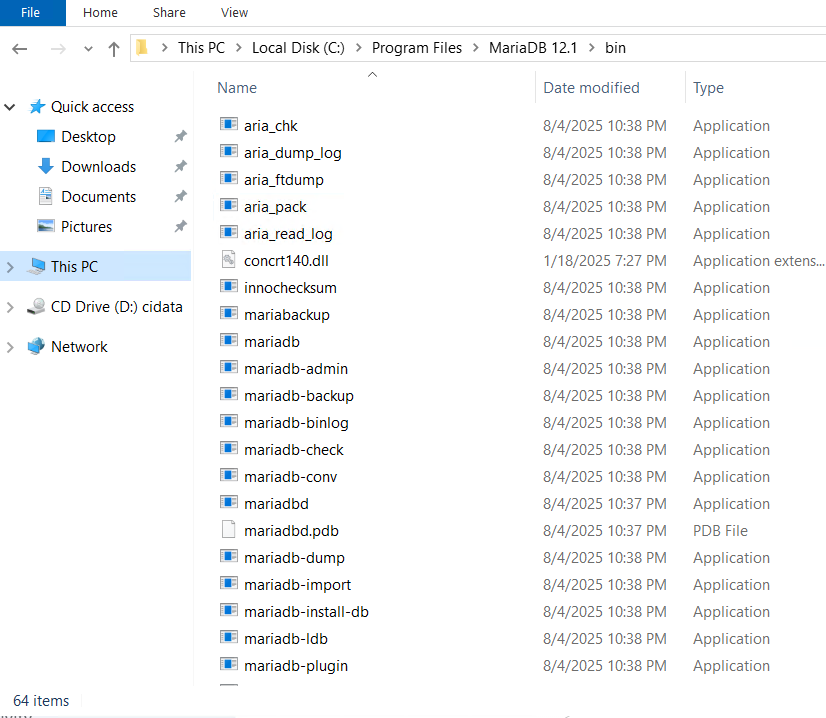
Task: Select the mariadb-conv file name
Action: click(291, 477)
